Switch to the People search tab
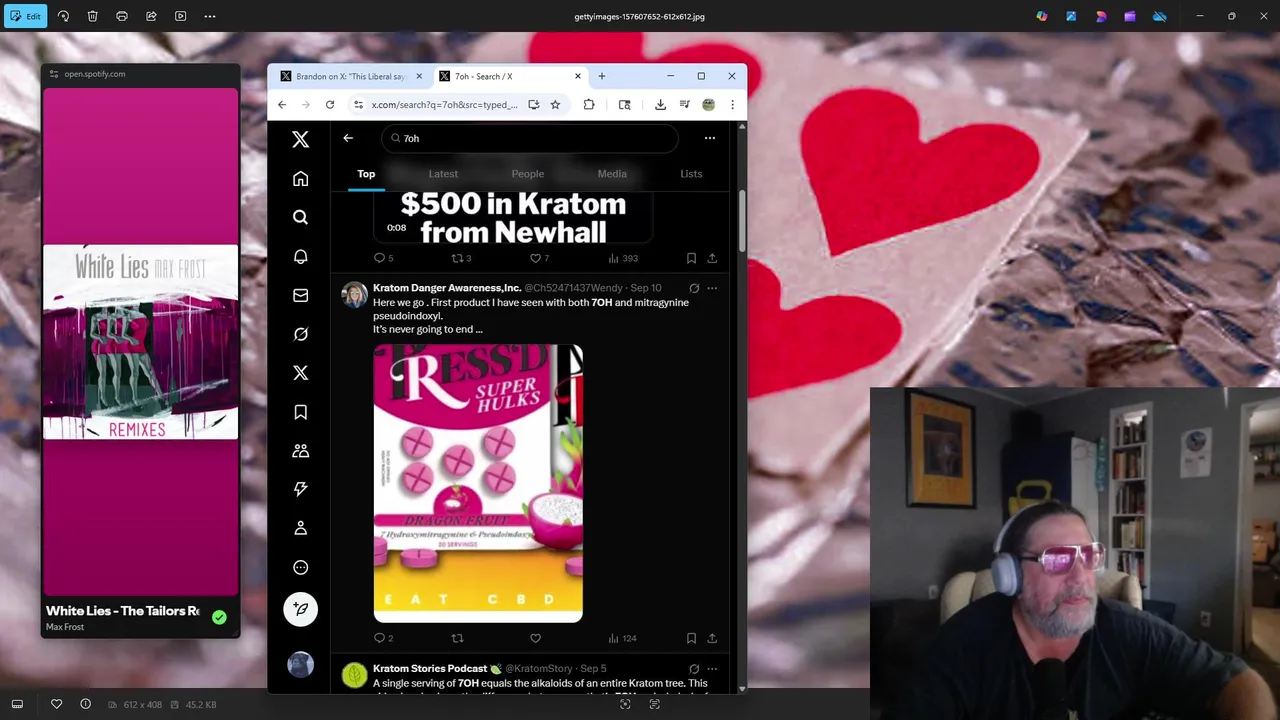Viewport: 1280px width, 720px height. (x=528, y=174)
